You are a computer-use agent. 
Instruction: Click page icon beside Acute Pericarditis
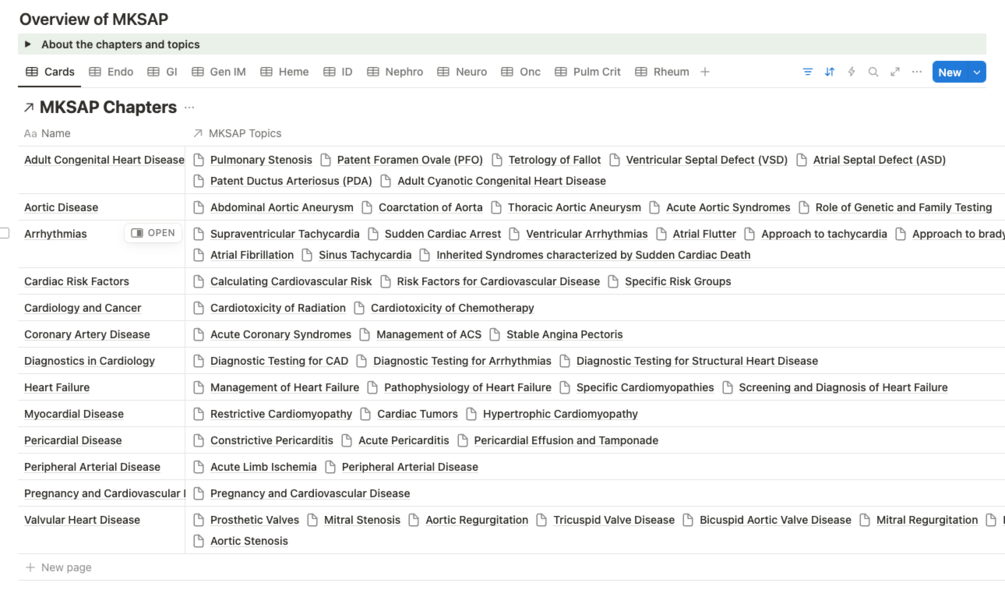click(347, 441)
